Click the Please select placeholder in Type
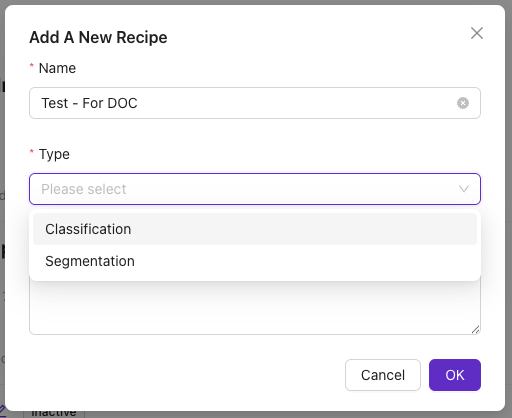 (x=84, y=189)
